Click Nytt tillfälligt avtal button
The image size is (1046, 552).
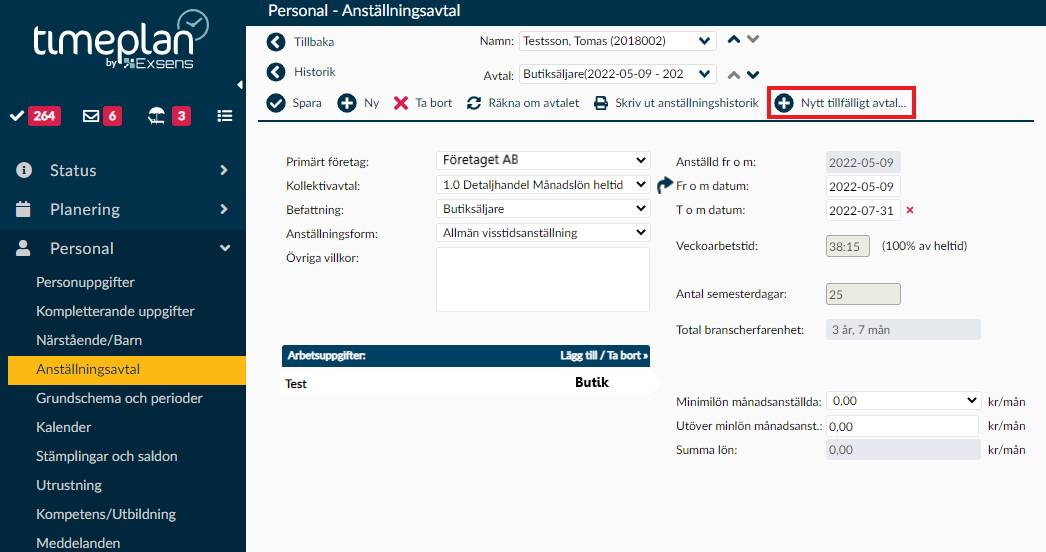click(841, 103)
